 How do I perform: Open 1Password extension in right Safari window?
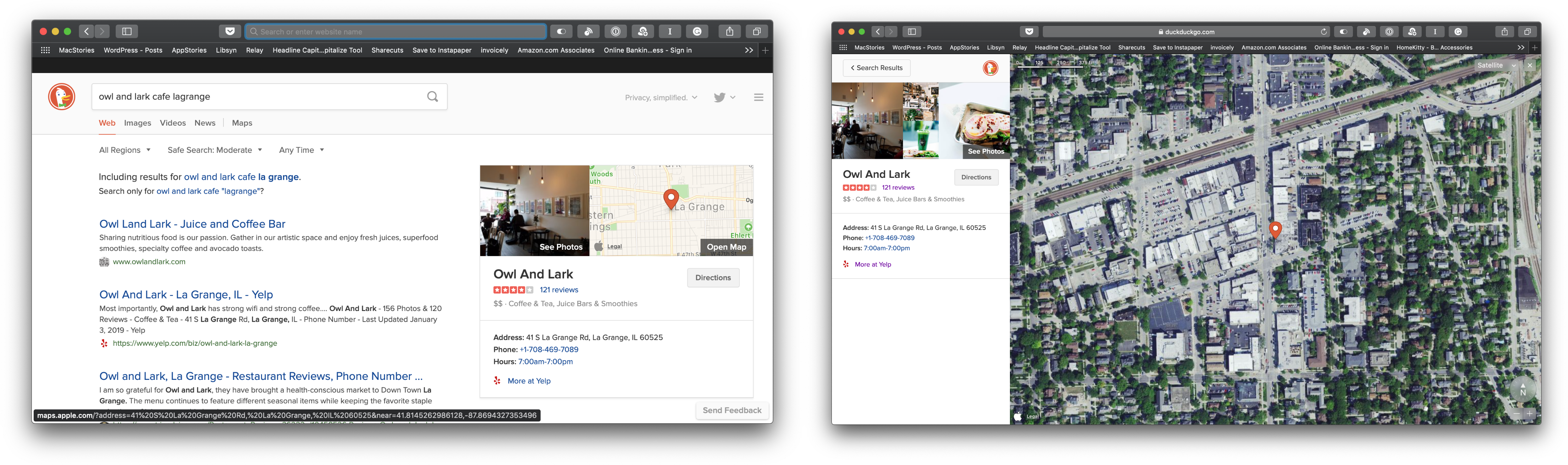click(x=1389, y=32)
